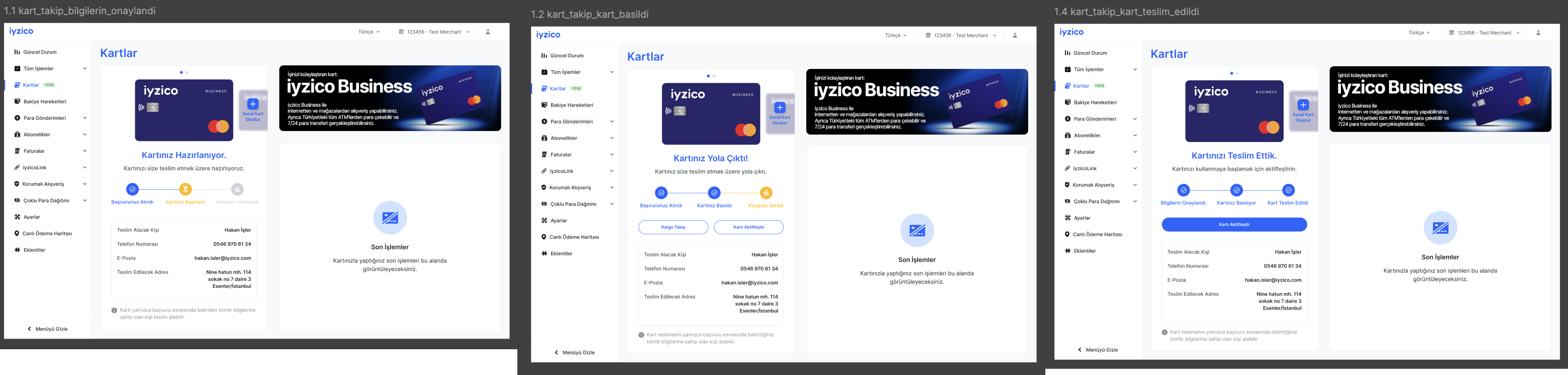Image resolution: width=1568 pixels, height=375 pixels.
Task: Click Kartınızı Teslim Ettik heading in frame 1.4
Action: pyautogui.click(x=1234, y=156)
